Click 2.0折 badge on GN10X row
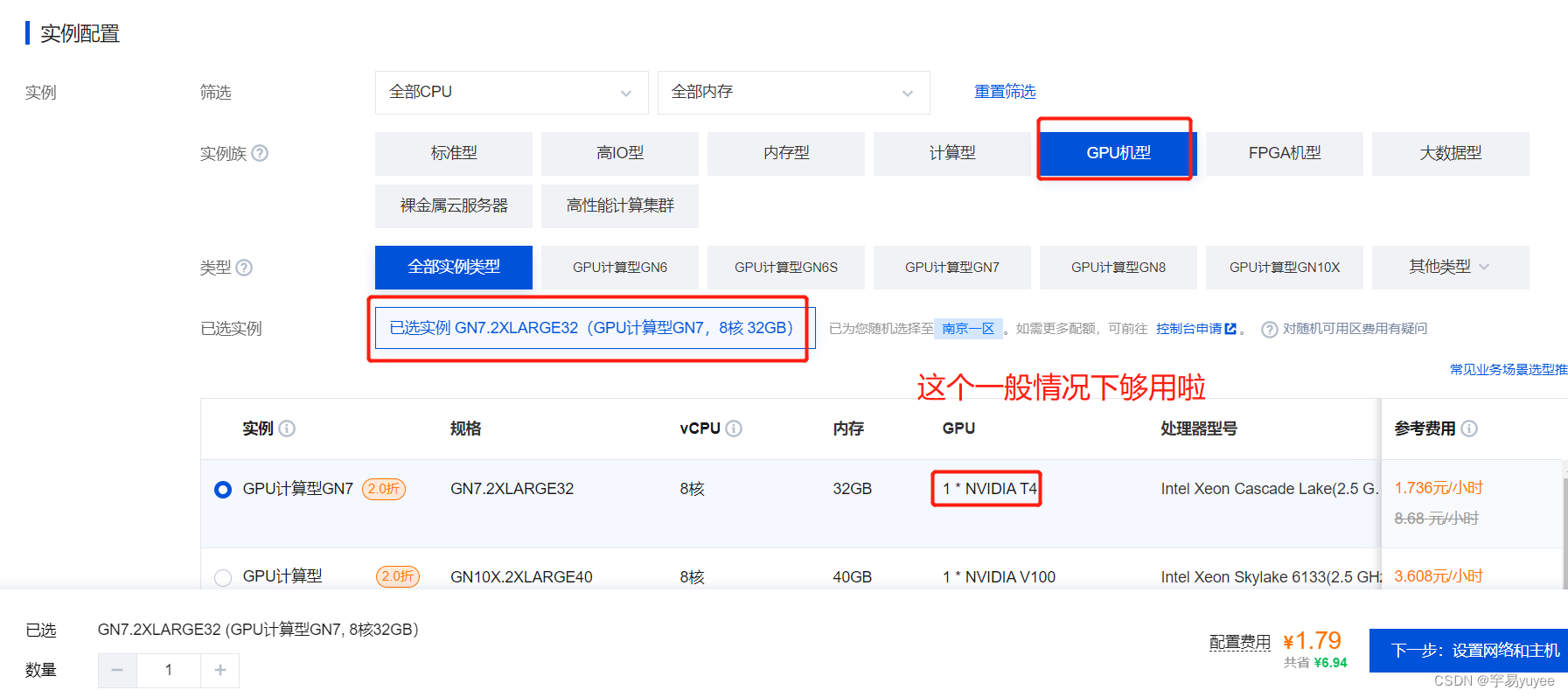Viewport: 1568px width, 697px height. click(x=398, y=576)
